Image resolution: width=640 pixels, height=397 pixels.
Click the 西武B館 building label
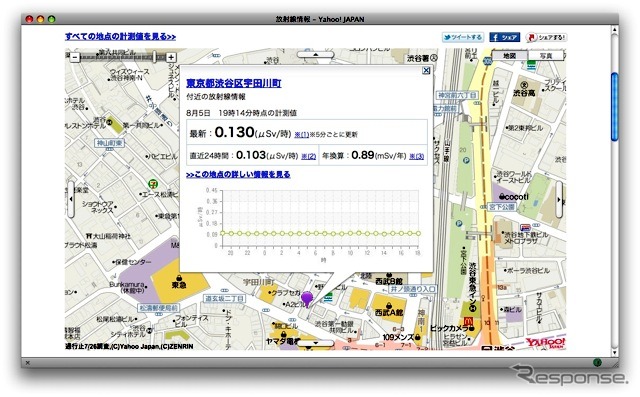(x=389, y=281)
